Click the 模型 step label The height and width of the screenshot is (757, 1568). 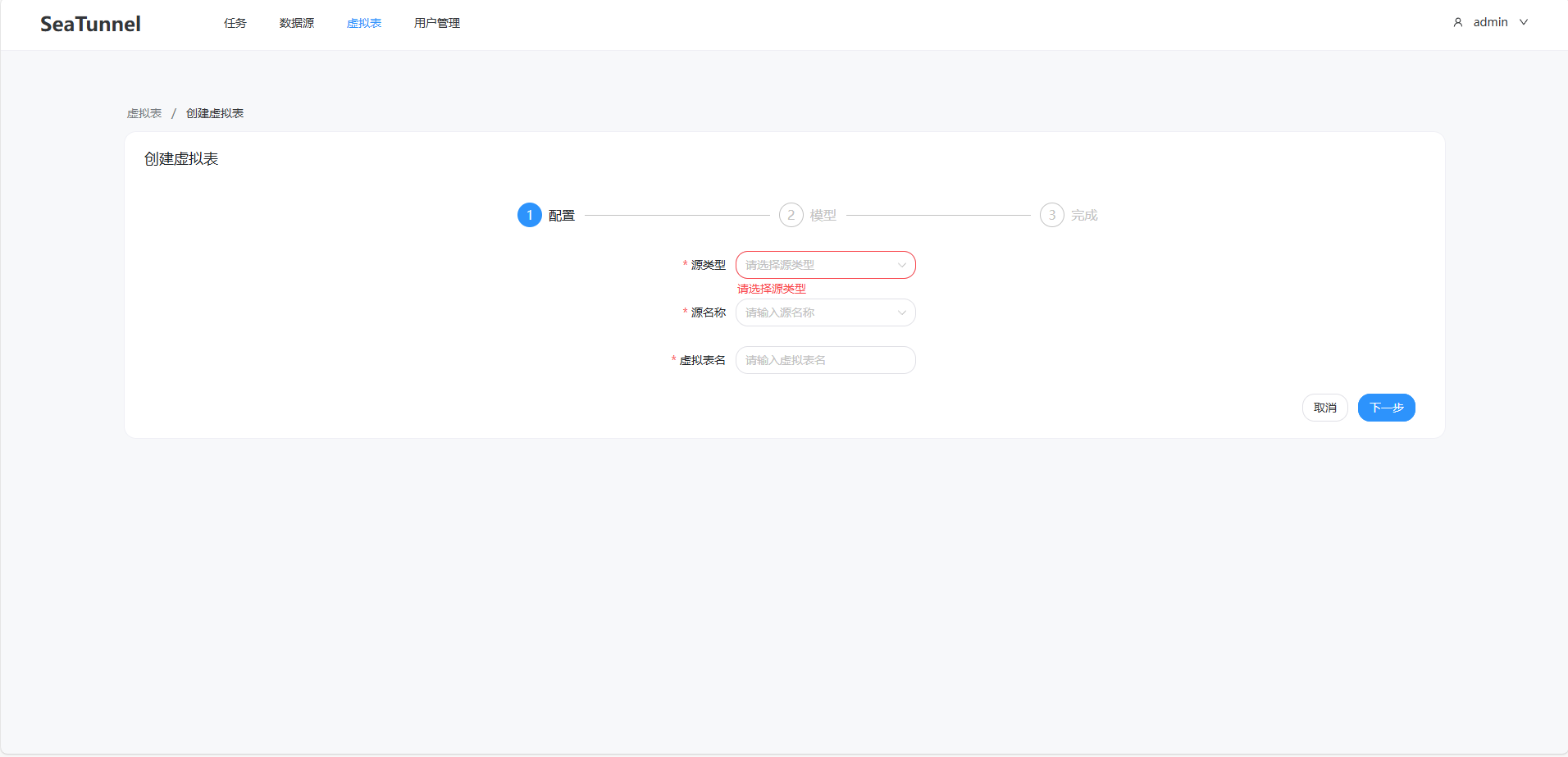pyautogui.click(x=823, y=215)
